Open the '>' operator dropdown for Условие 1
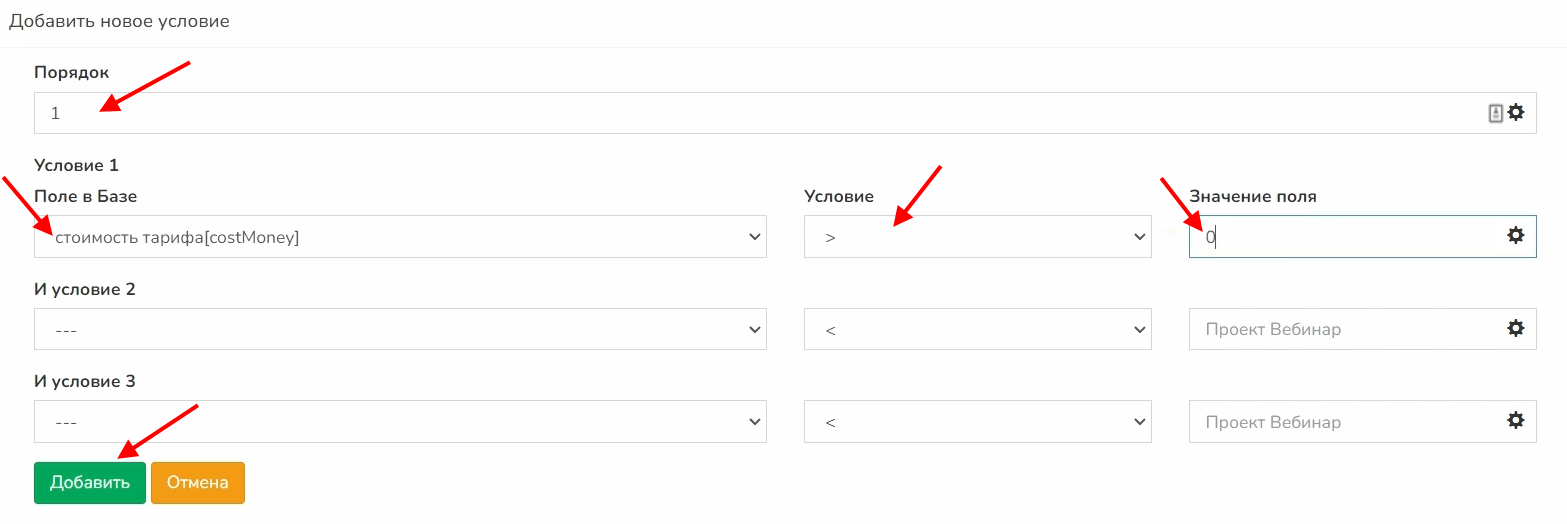 (x=977, y=237)
